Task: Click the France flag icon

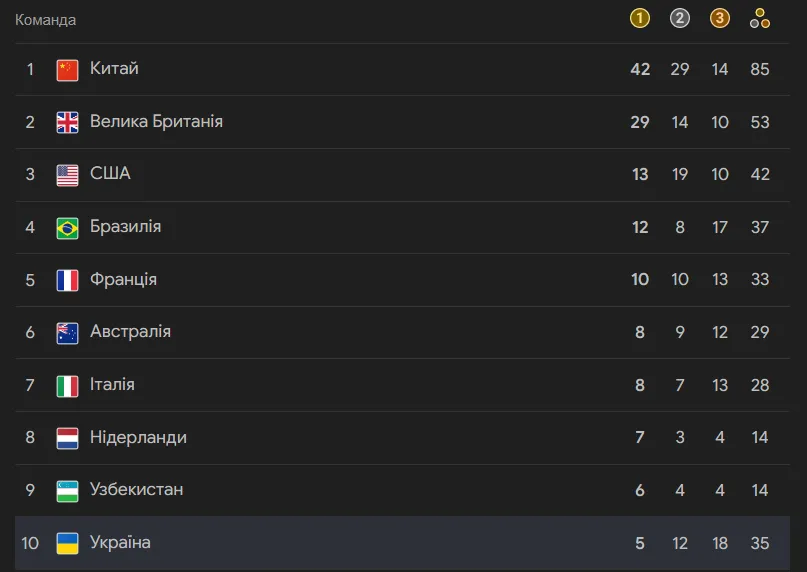Action: click(67, 280)
